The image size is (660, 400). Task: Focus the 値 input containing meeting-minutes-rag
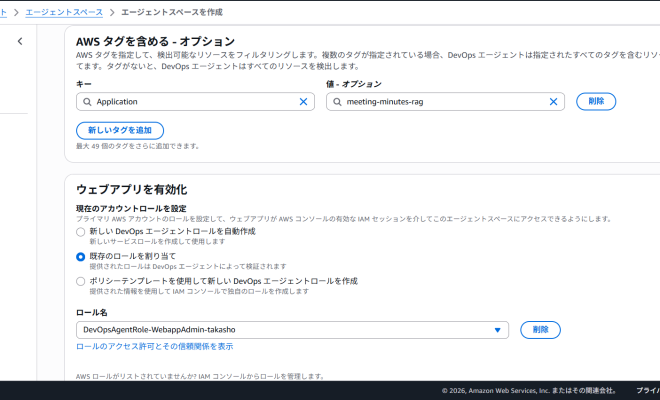point(440,102)
